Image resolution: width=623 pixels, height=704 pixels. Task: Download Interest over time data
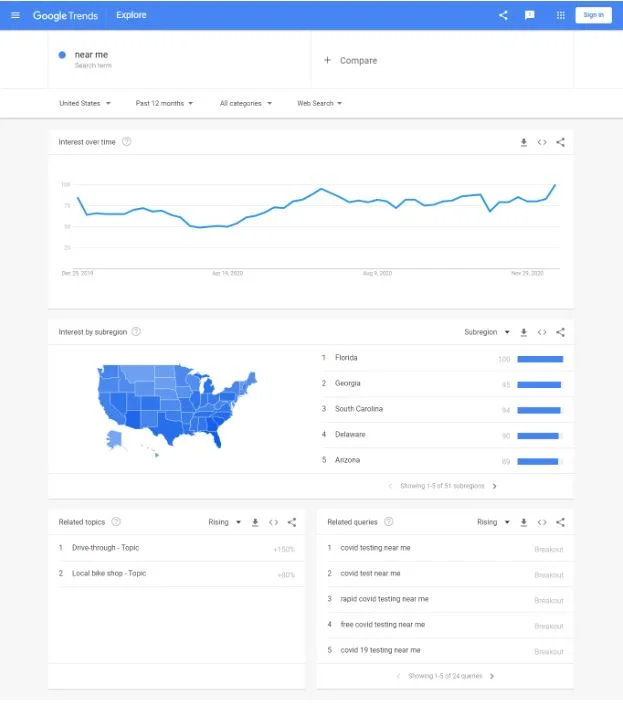pyautogui.click(x=523, y=142)
